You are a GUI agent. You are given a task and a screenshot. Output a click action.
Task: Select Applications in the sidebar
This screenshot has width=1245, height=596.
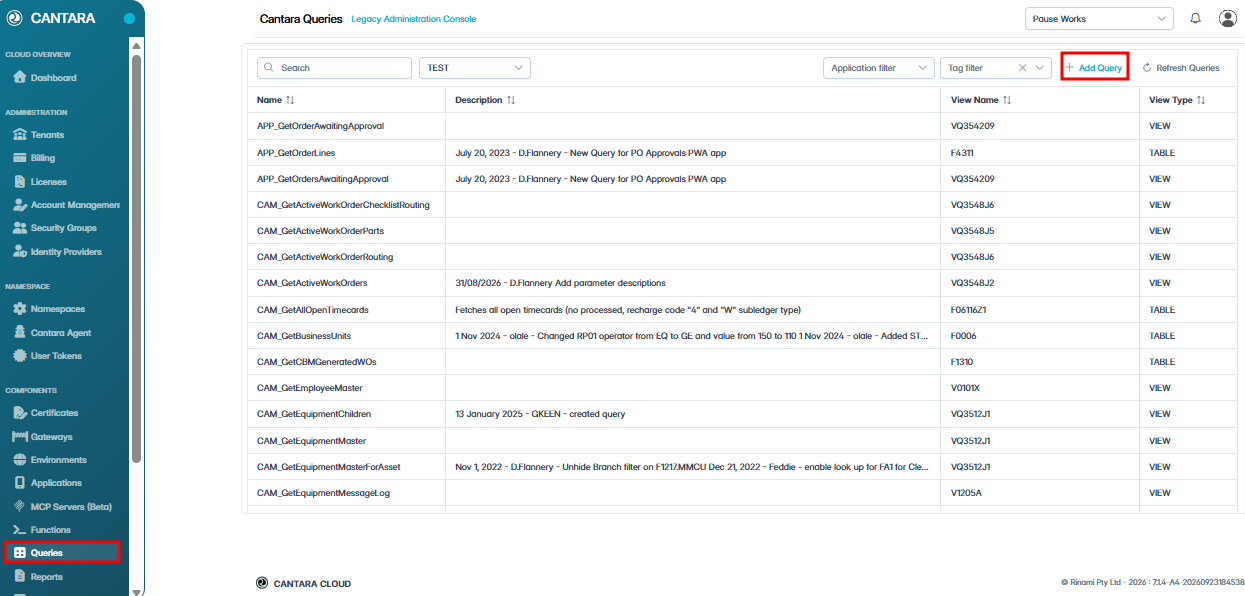[x=47, y=483]
